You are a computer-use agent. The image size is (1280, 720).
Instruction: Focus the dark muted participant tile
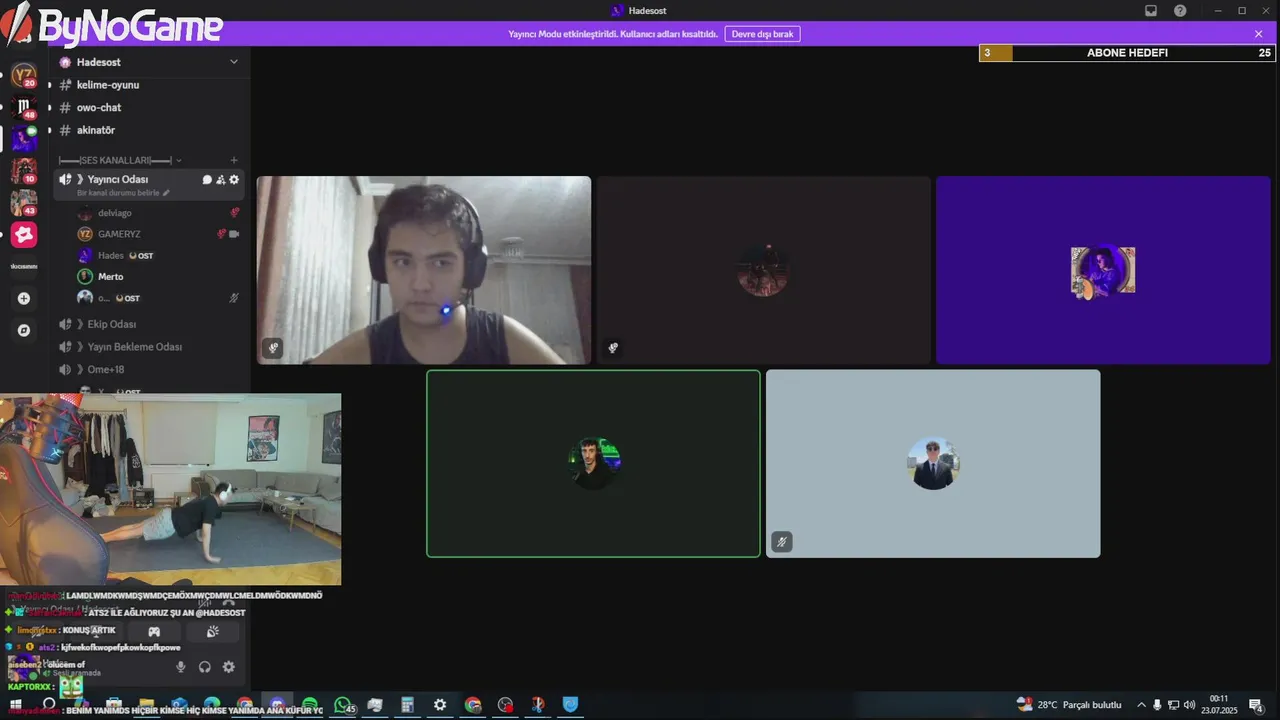tap(764, 270)
